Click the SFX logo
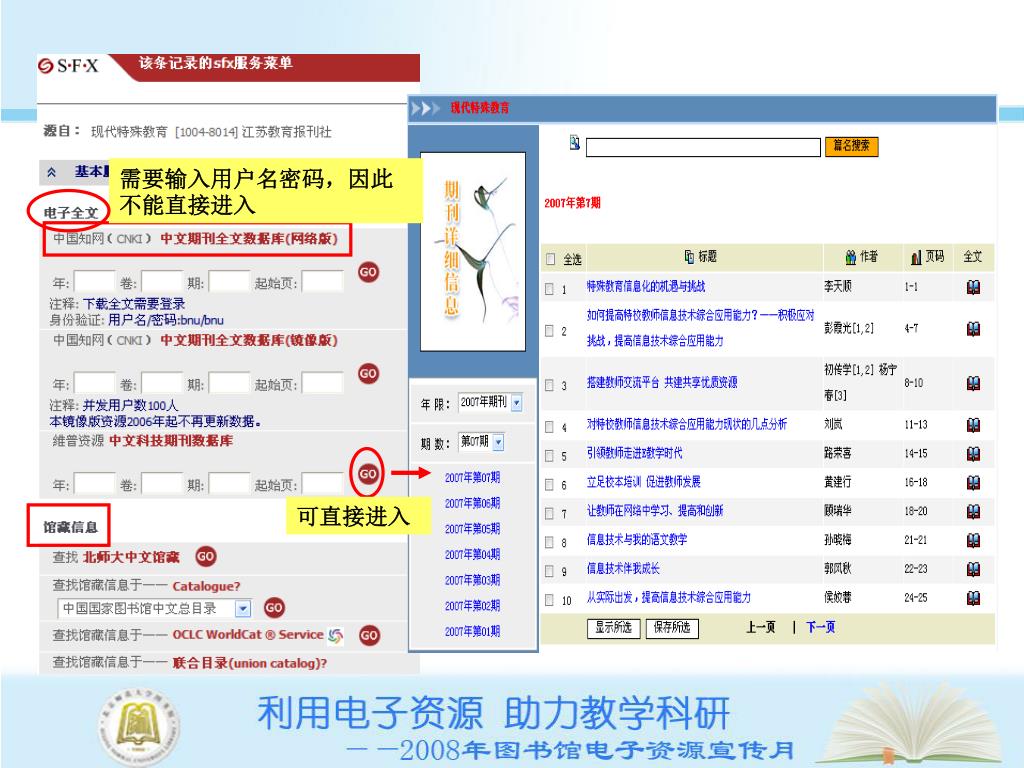 68,65
